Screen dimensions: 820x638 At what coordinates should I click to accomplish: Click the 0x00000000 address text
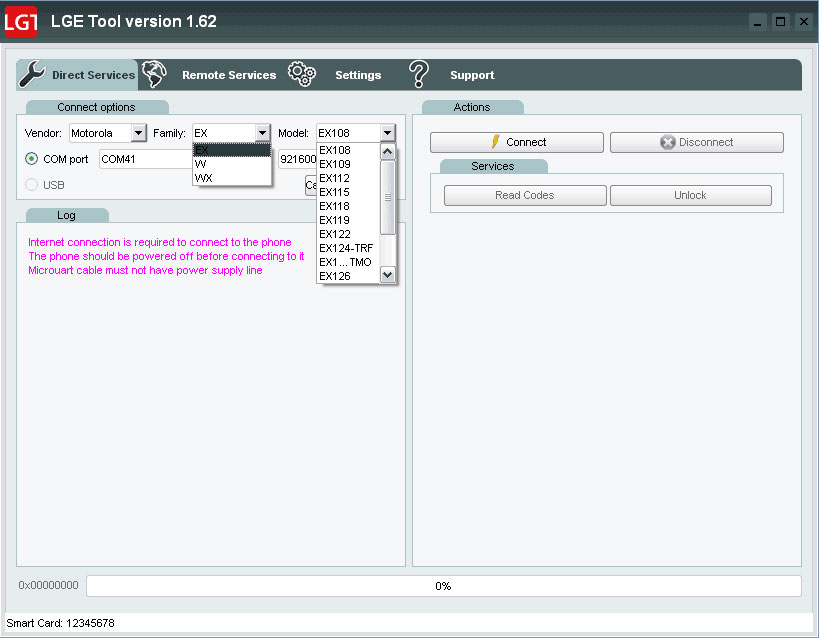tap(48, 585)
